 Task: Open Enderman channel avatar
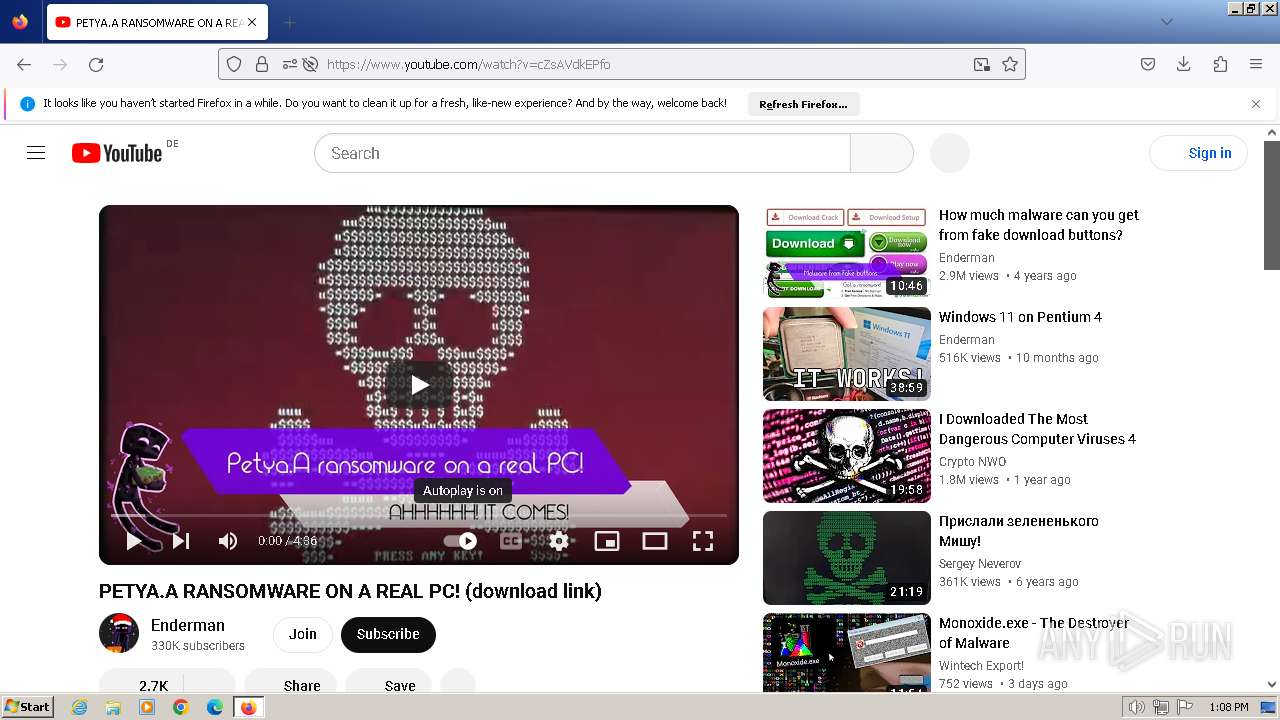(119, 633)
